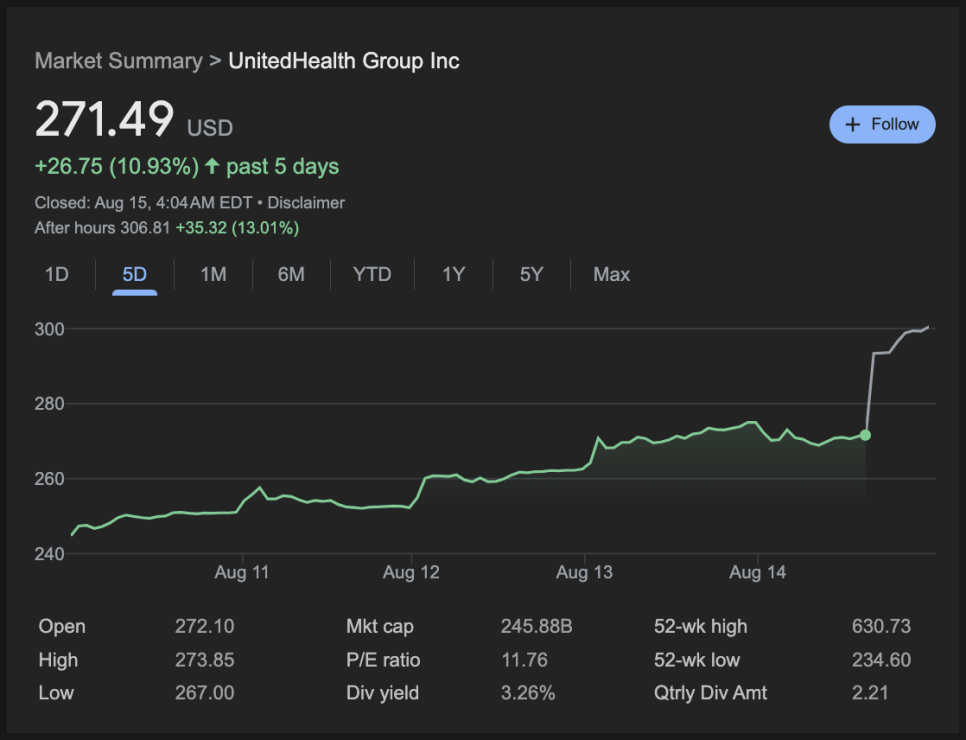Switch to the 1M chart range
The height and width of the screenshot is (740, 966).
(x=213, y=274)
